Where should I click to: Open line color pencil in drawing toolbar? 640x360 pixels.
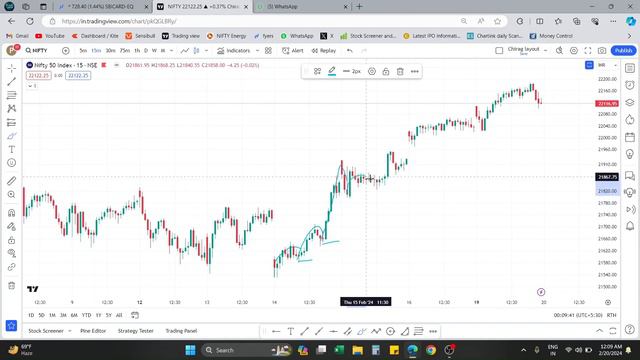tap(332, 71)
